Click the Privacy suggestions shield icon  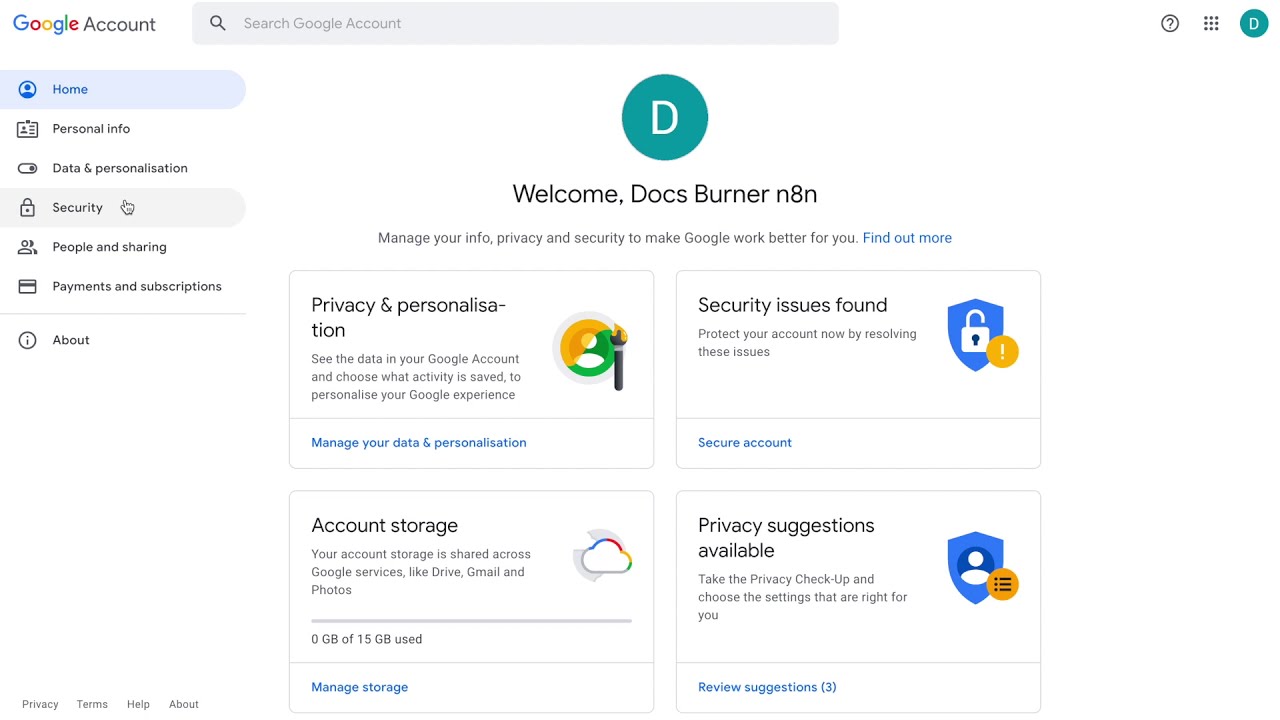[982, 568]
